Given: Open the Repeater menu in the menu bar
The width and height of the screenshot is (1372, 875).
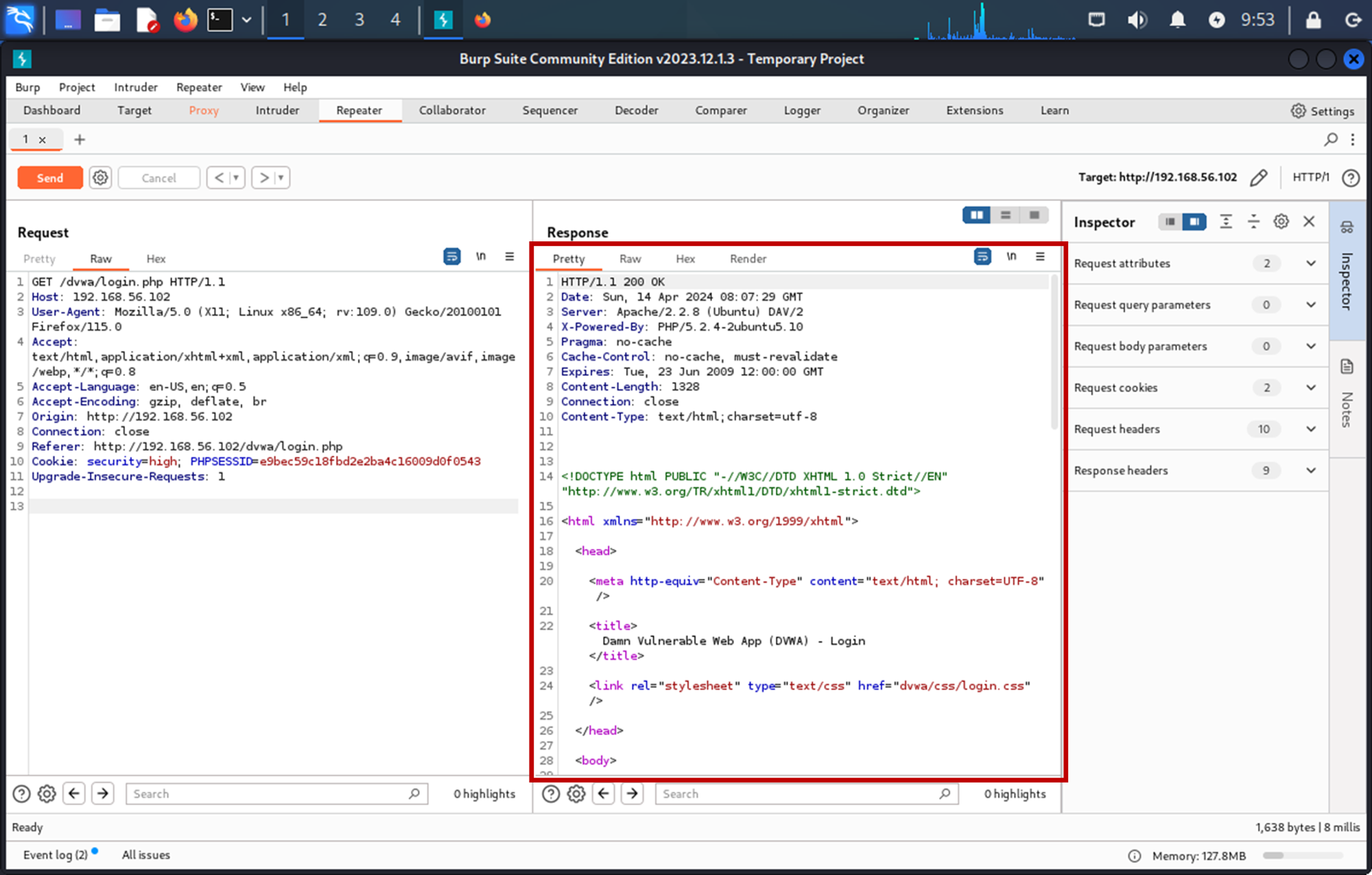Looking at the screenshot, I should [199, 87].
